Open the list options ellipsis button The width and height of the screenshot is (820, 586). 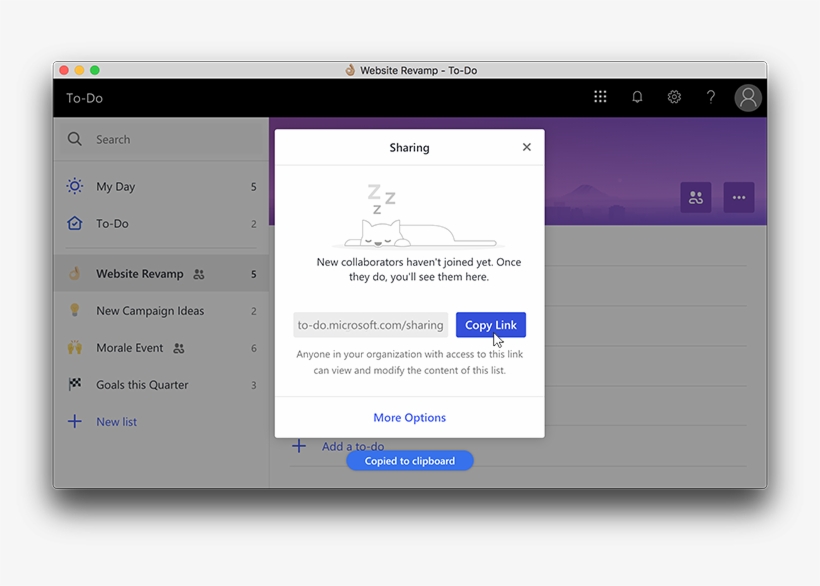point(739,197)
